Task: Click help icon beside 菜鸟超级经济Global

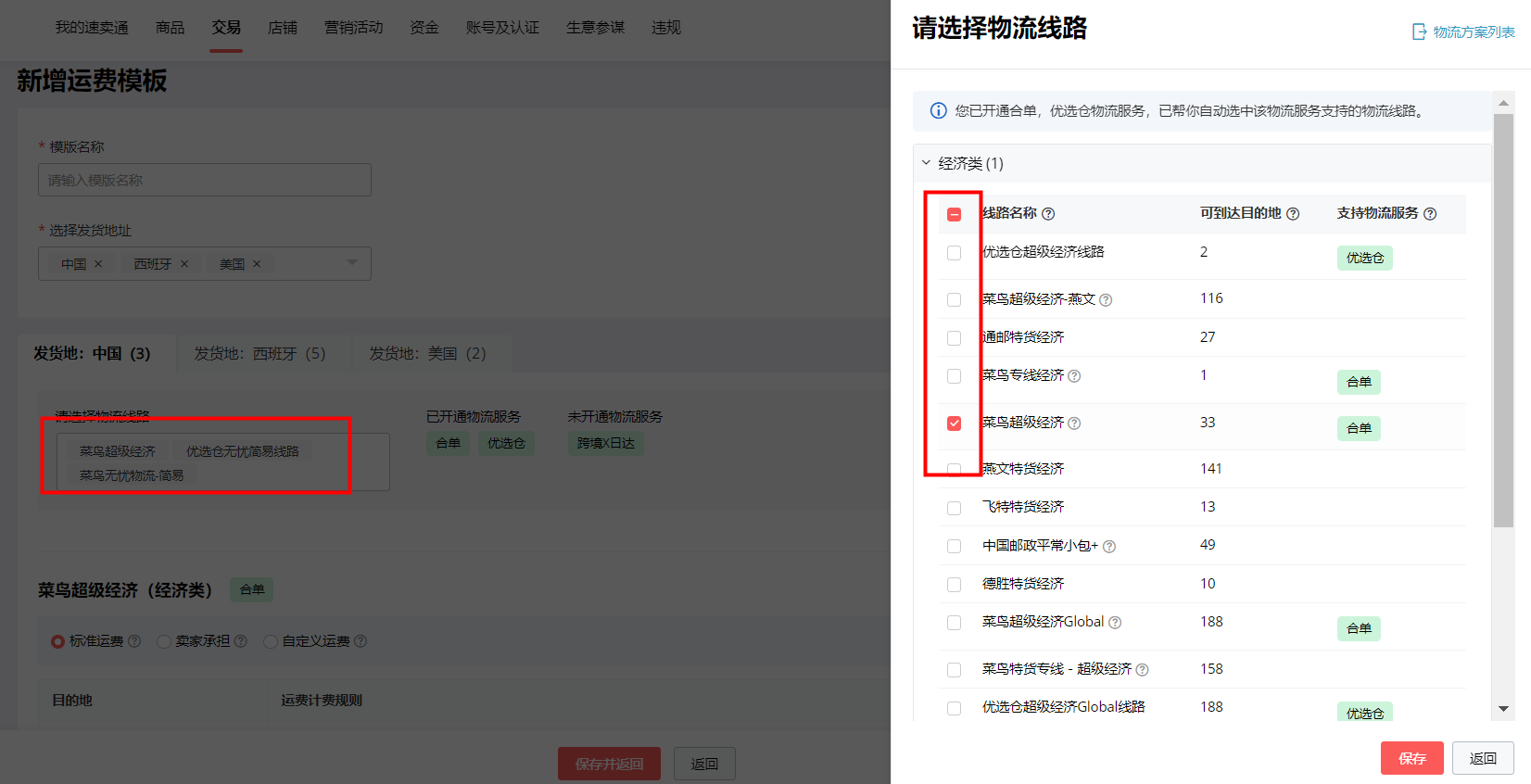Action: pyautogui.click(x=1115, y=623)
